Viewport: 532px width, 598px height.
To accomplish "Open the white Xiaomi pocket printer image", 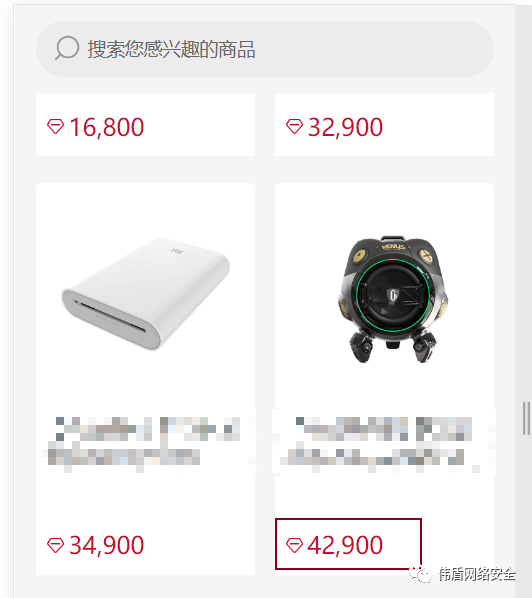I will pos(145,294).
